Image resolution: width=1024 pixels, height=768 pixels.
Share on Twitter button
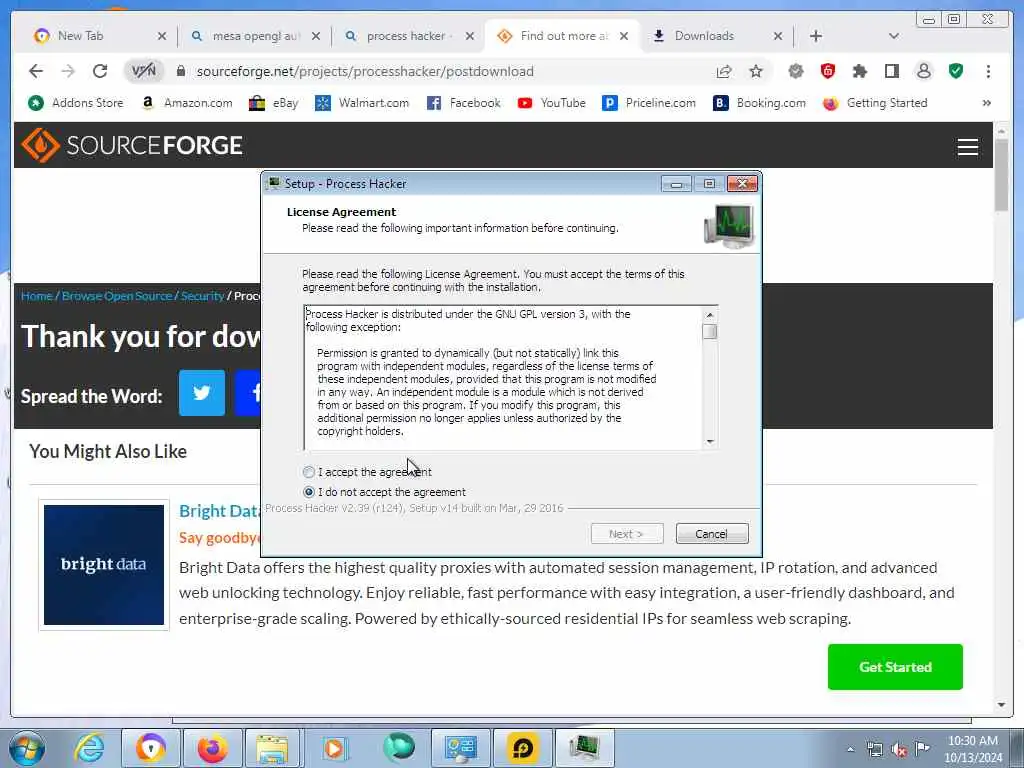[202, 392]
